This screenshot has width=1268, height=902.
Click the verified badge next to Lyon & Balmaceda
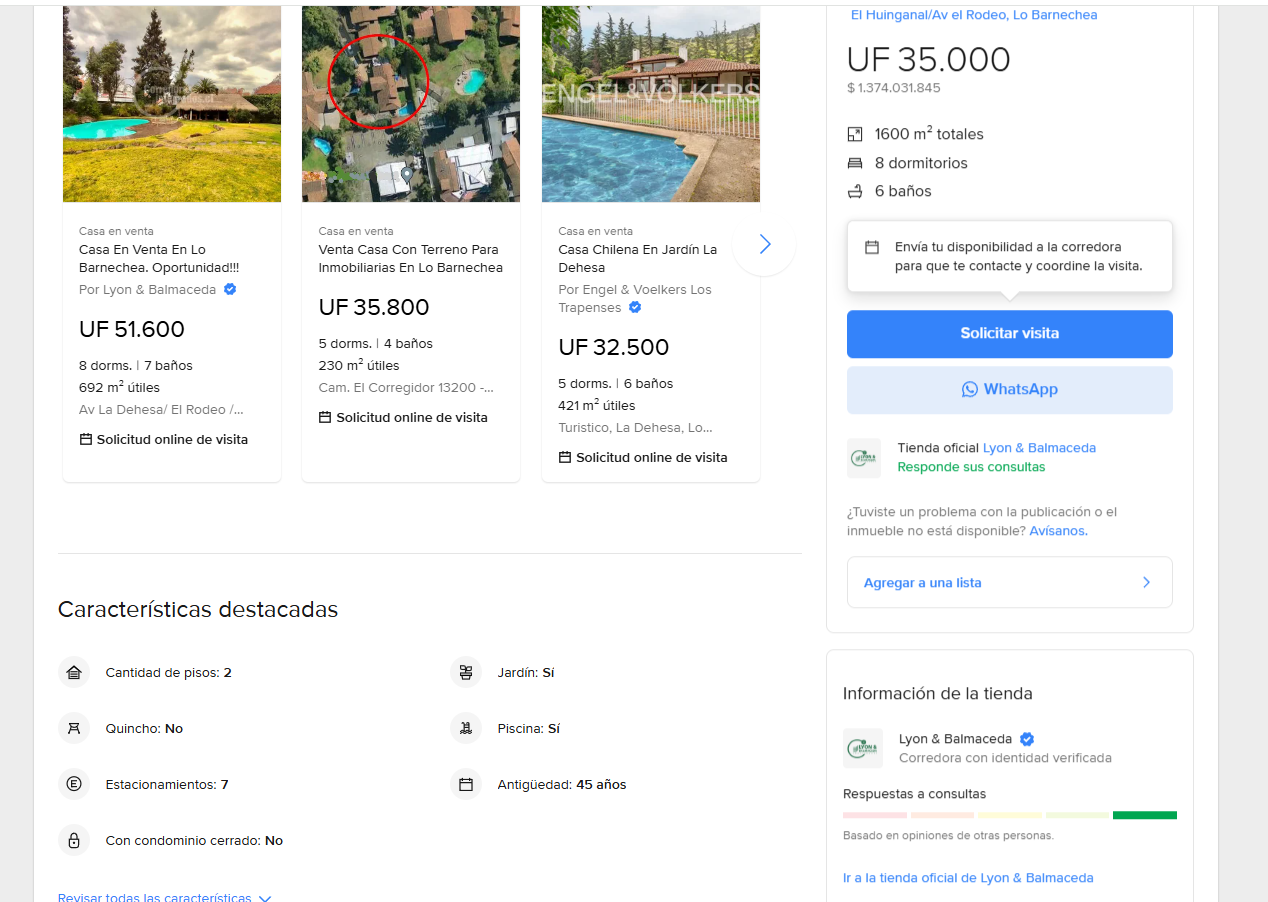point(1027,739)
